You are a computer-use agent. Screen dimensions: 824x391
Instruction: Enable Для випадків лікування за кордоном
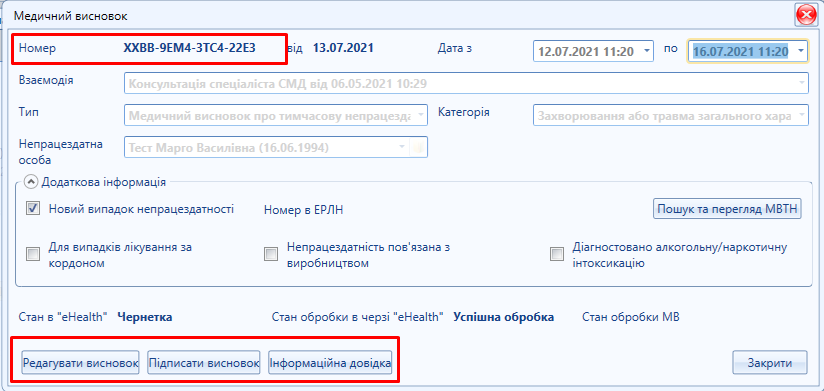pos(33,255)
